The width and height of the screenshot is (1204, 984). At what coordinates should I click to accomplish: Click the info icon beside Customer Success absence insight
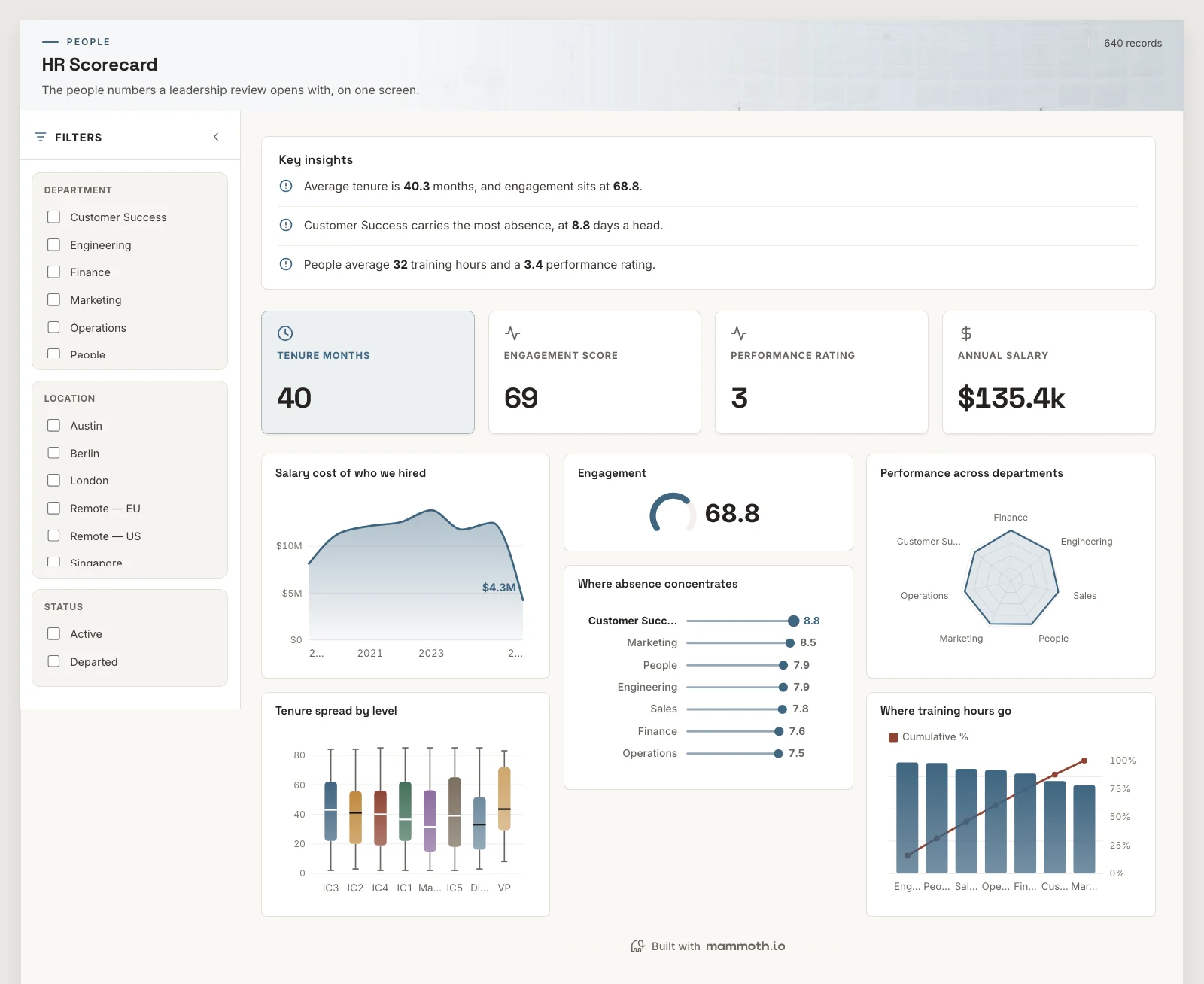pyautogui.click(x=286, y=225)
